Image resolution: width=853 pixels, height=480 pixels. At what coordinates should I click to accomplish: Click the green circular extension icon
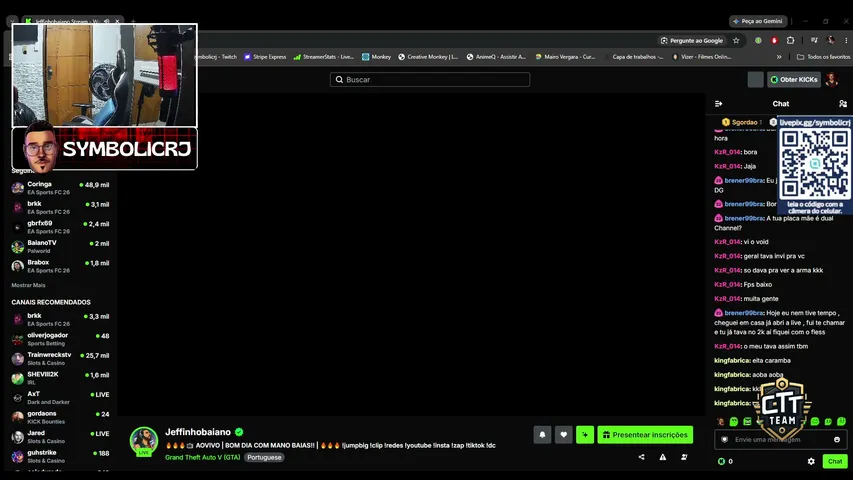(x=758, y=40)
